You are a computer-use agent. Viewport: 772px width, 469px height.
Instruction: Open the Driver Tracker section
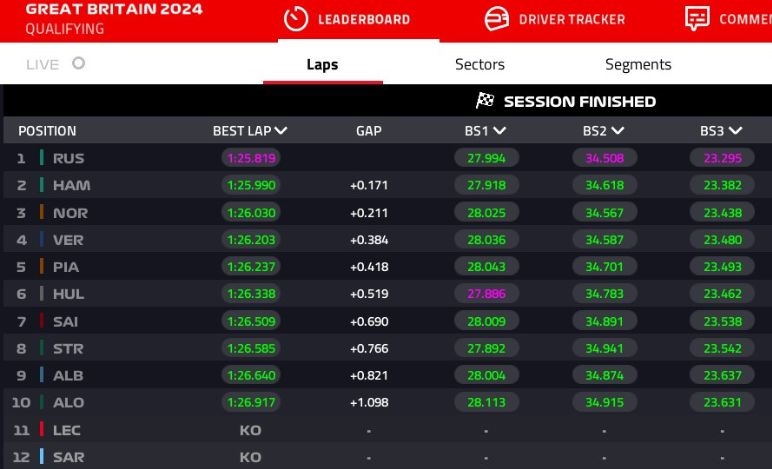tap(572, 19)
